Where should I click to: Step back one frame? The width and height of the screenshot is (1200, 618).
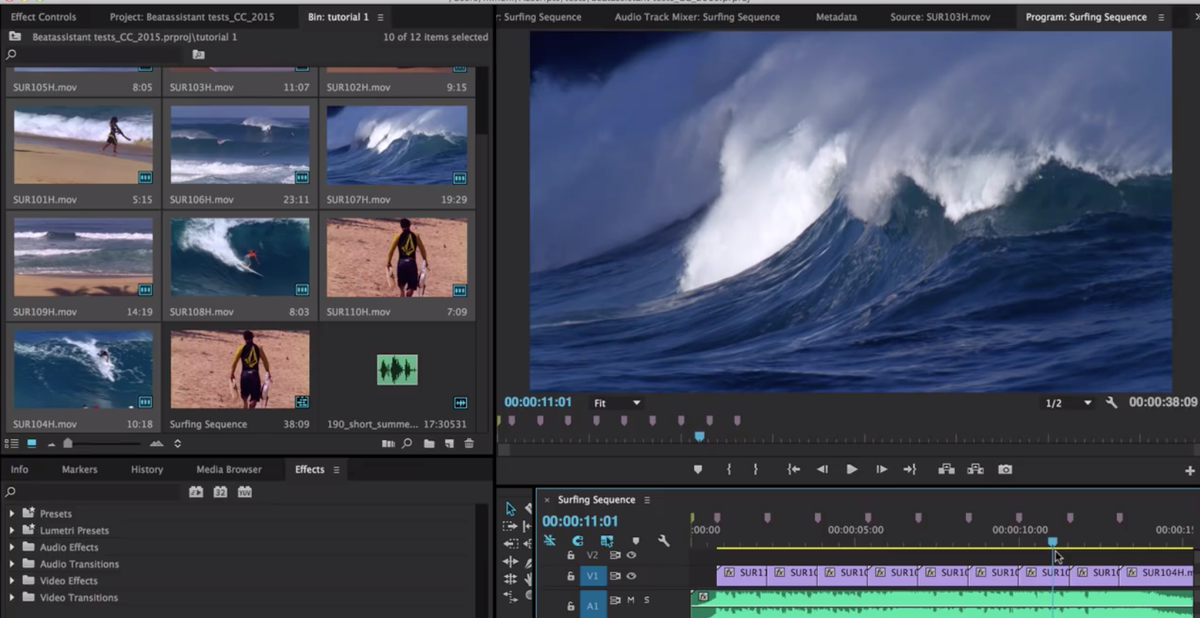click(x=822, y=469)
